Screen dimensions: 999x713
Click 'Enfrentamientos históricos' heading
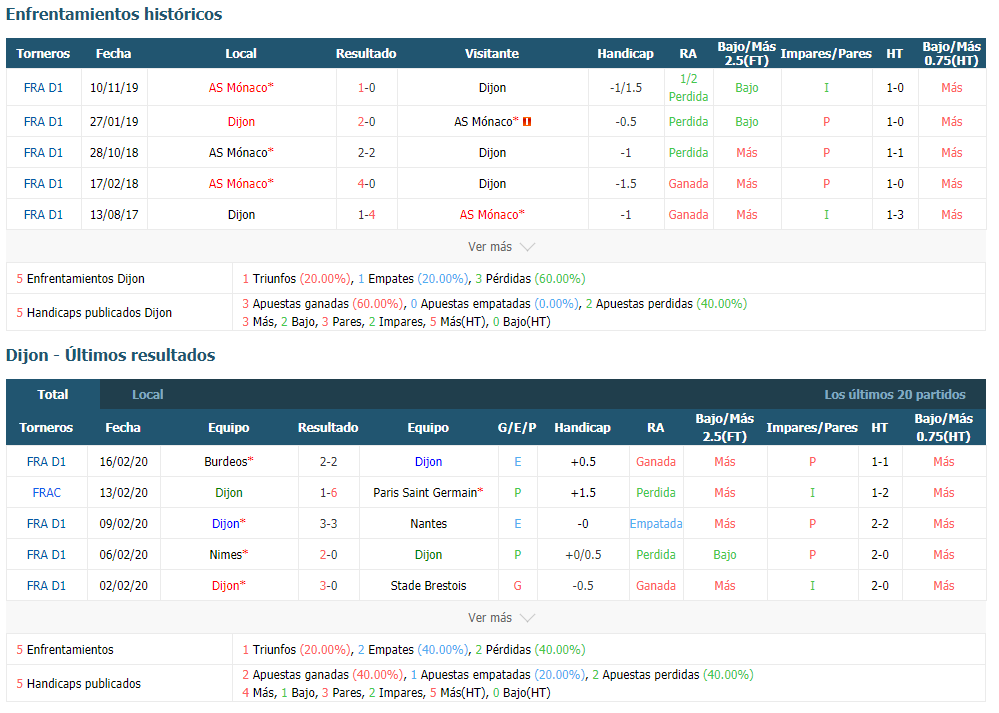[114, 14]
